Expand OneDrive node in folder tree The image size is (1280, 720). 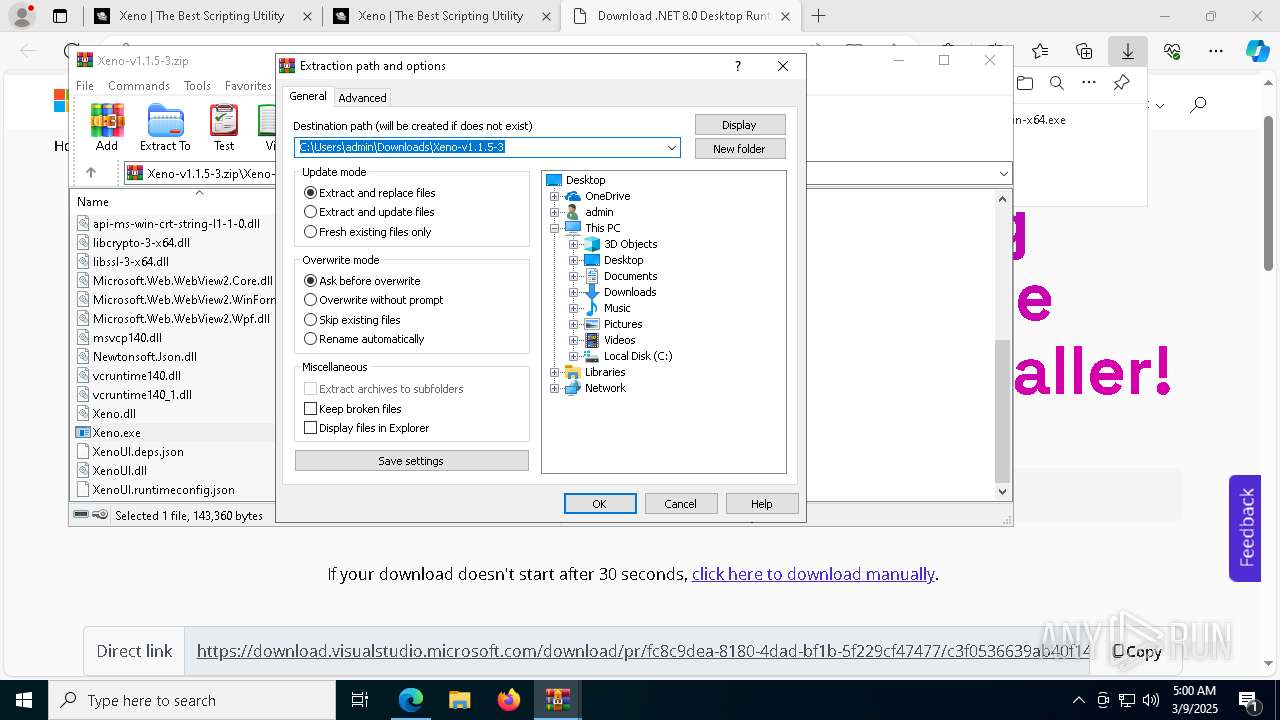tap(554, 196)
